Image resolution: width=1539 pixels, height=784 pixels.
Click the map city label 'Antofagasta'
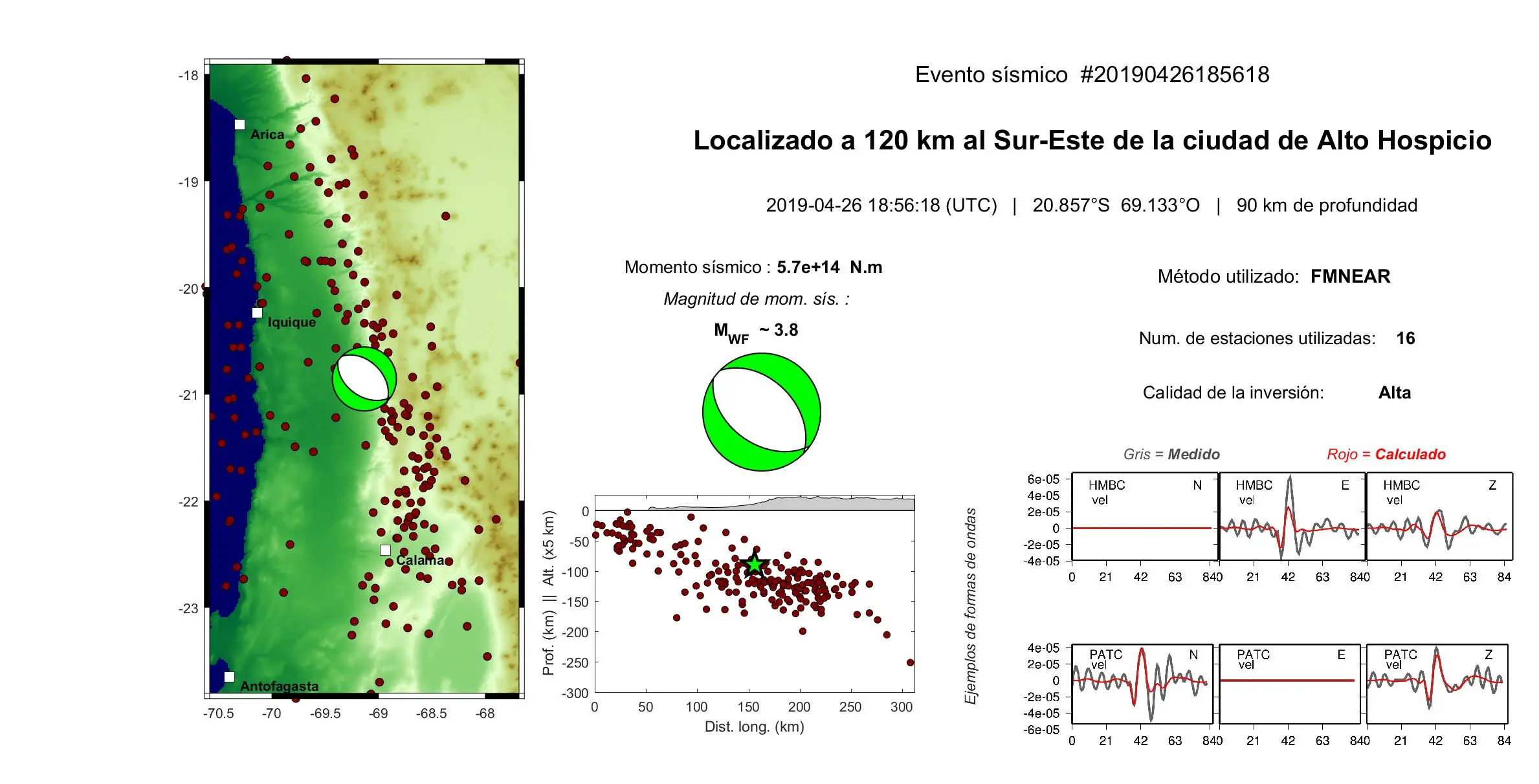tap(279, 686)
